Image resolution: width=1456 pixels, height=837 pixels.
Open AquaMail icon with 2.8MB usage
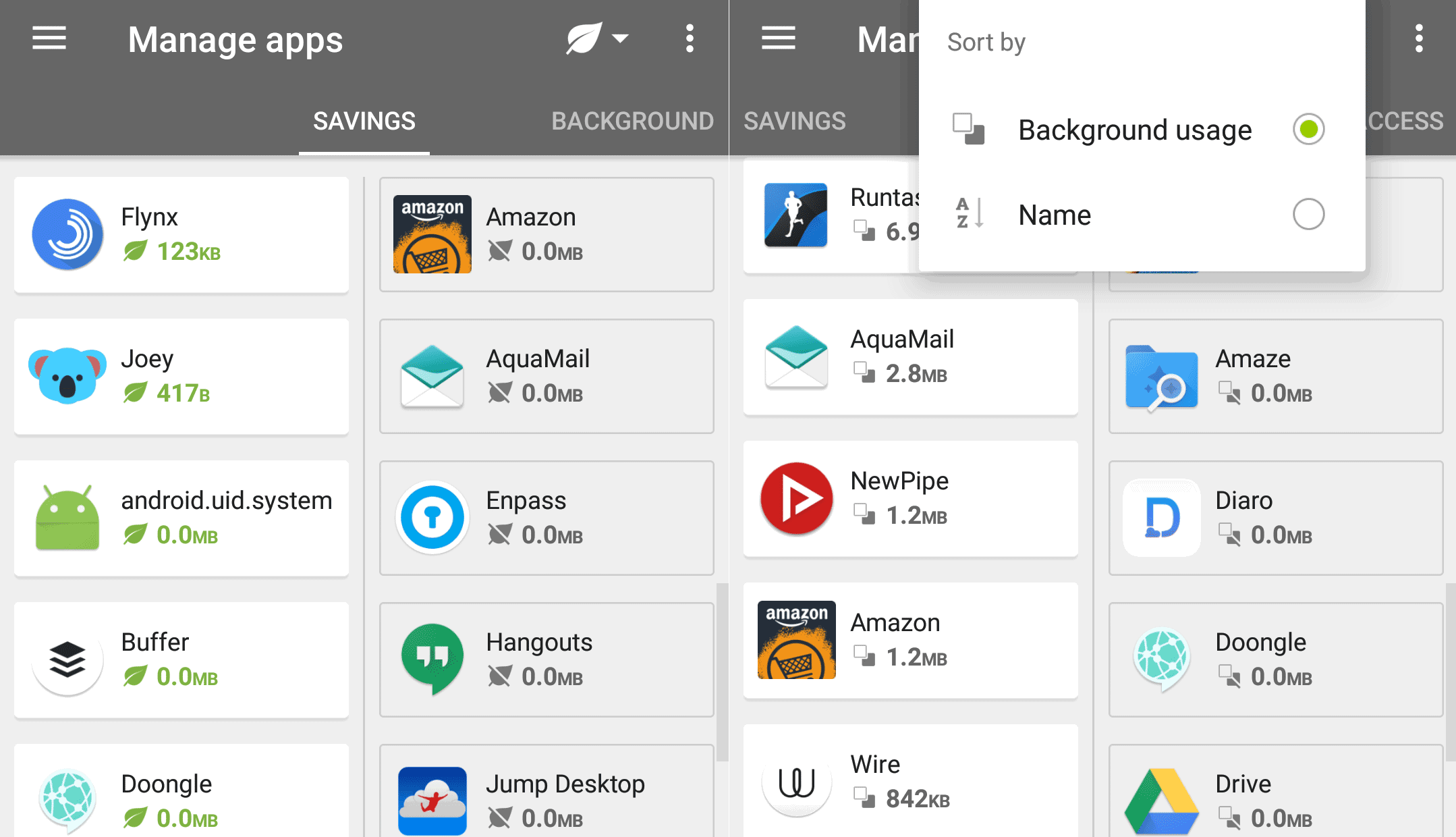(796, 356)
